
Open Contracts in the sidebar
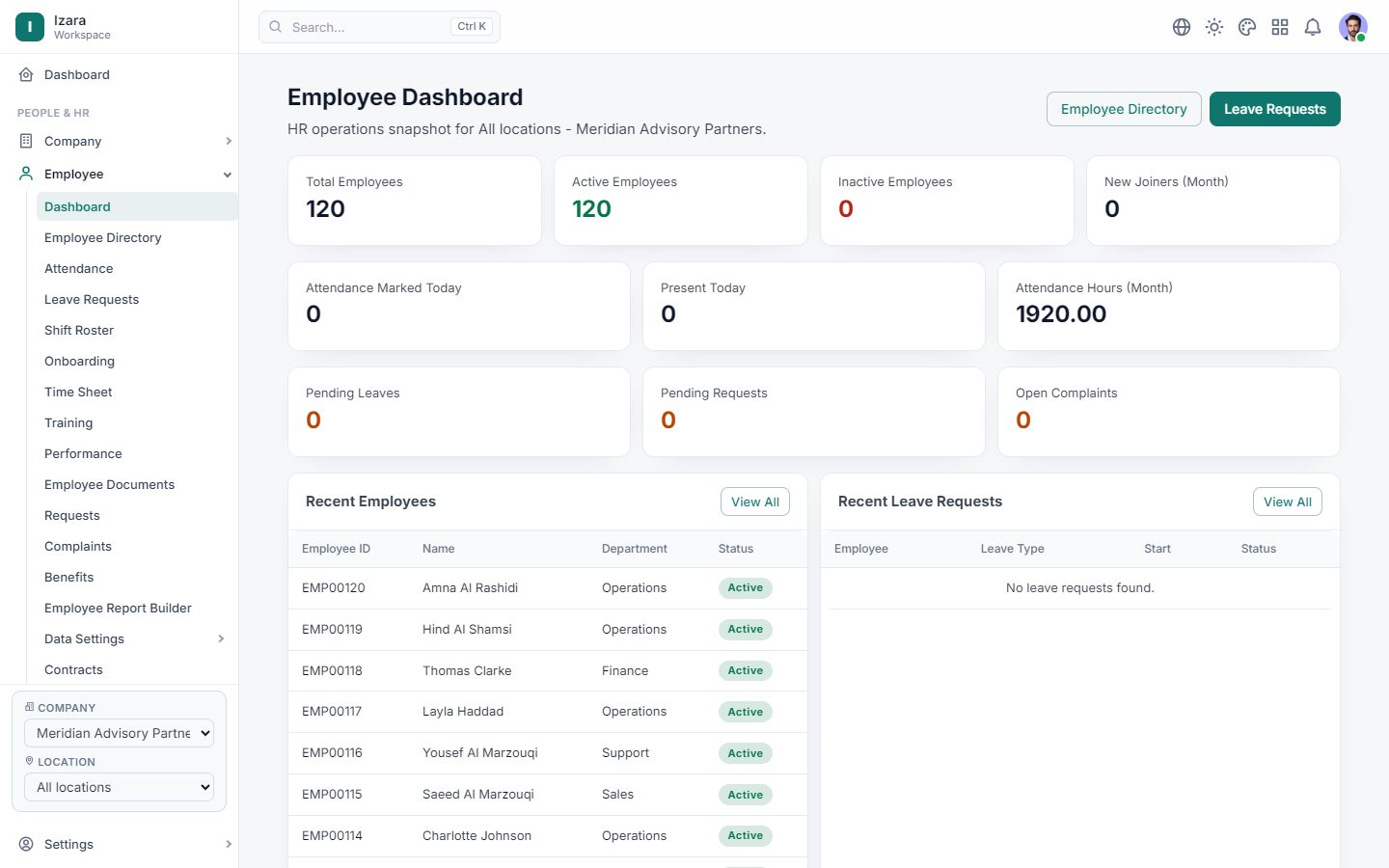click(73, 669)
